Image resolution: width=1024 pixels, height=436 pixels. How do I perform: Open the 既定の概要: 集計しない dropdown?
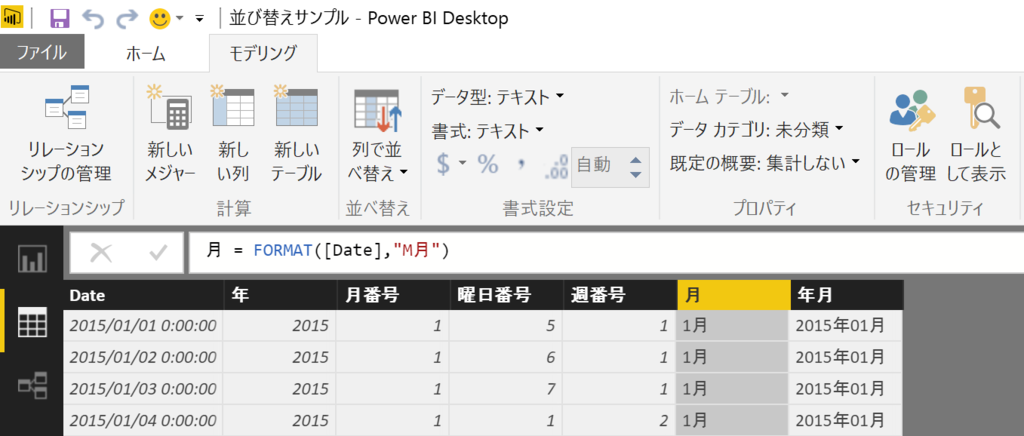[765, 163]
